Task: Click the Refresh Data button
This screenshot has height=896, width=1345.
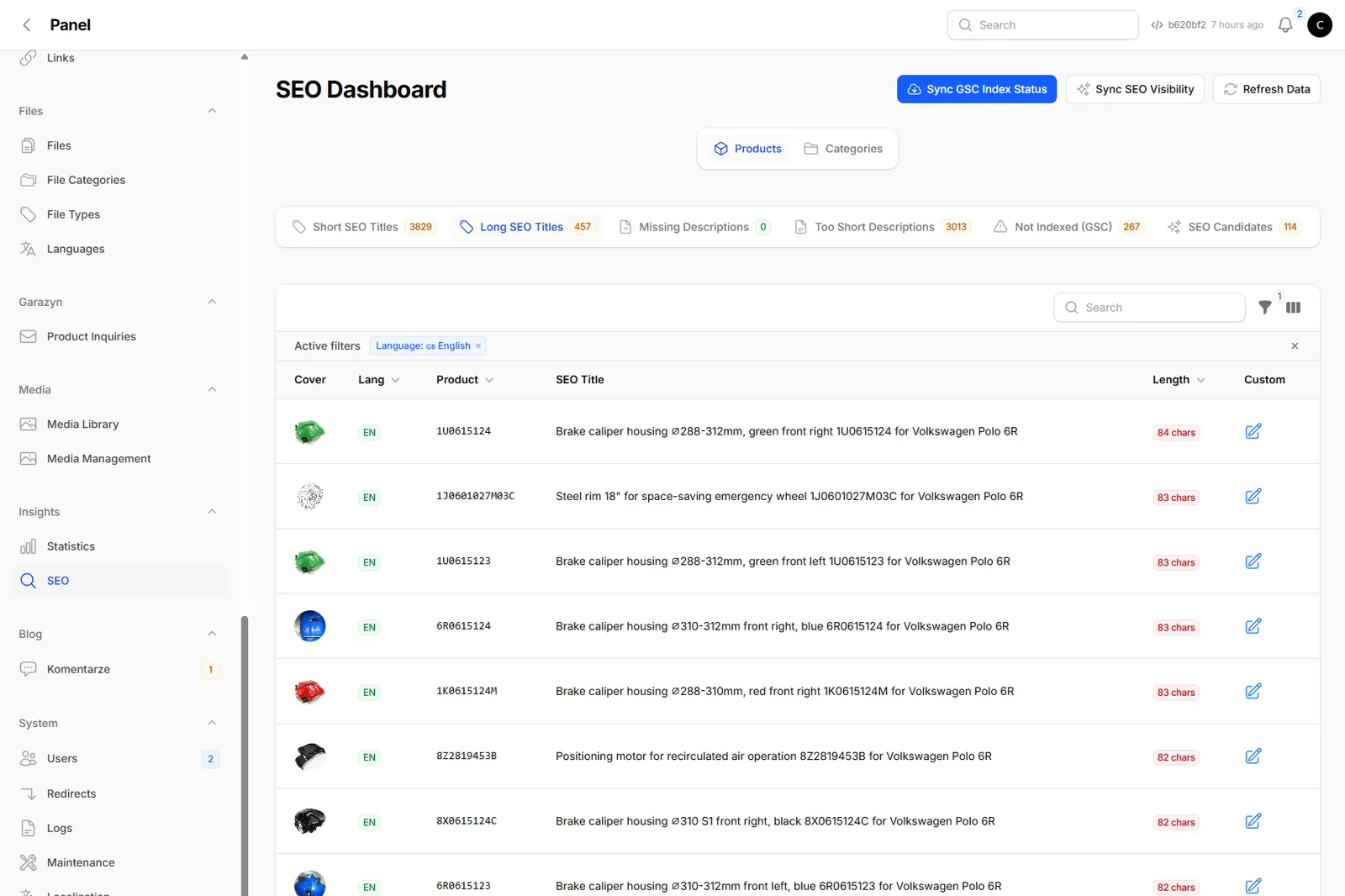Action: click(1266, 89)
